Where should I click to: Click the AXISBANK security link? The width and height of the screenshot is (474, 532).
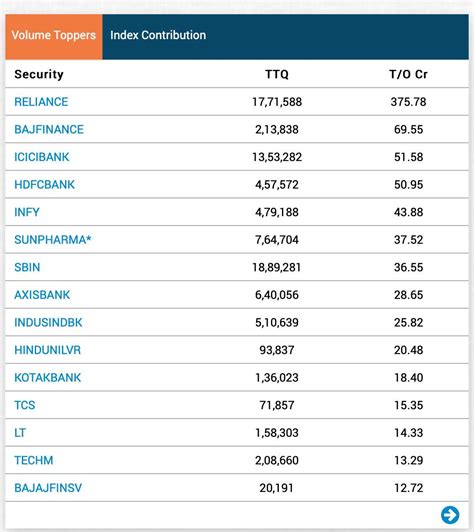(42, 295)
